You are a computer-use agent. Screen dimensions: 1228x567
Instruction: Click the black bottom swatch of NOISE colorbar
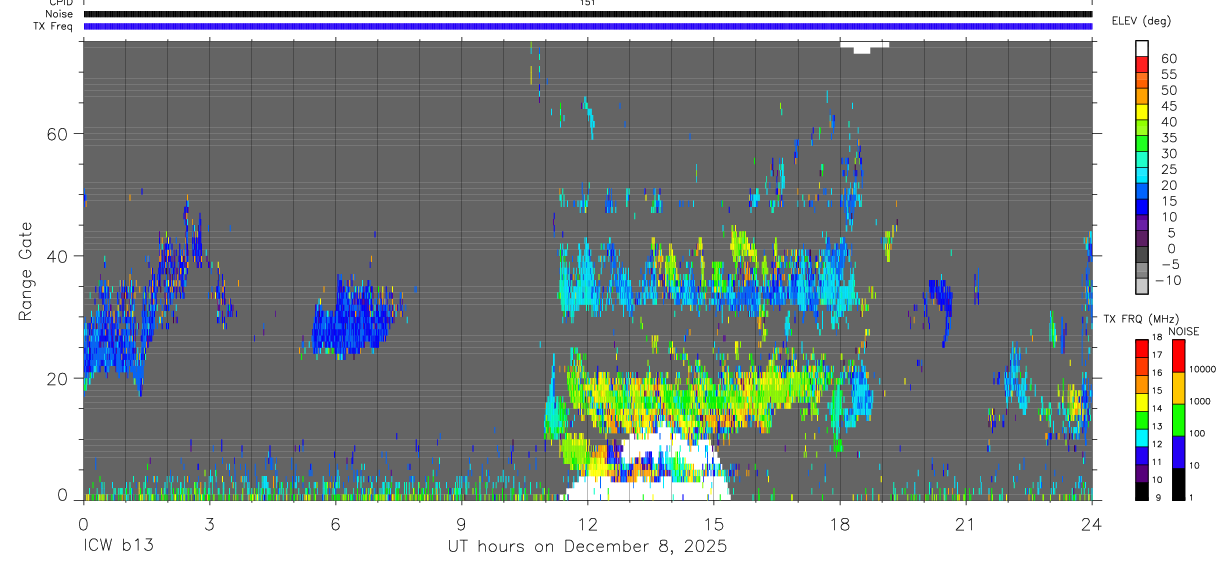tap(1177, 484)
